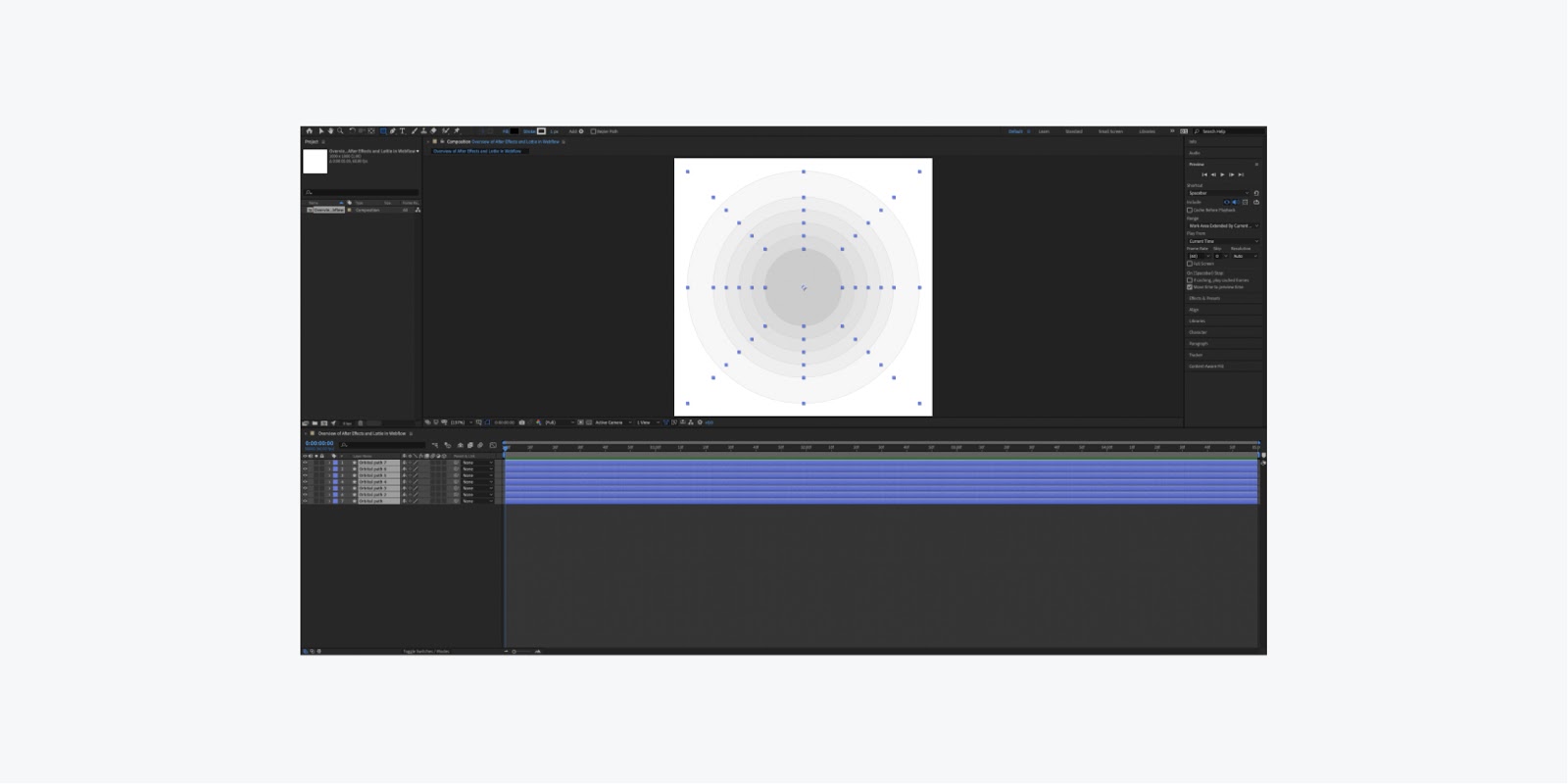Switch to the Libraries workspace
This screenshot has height=784, width=1568.
1147,131
